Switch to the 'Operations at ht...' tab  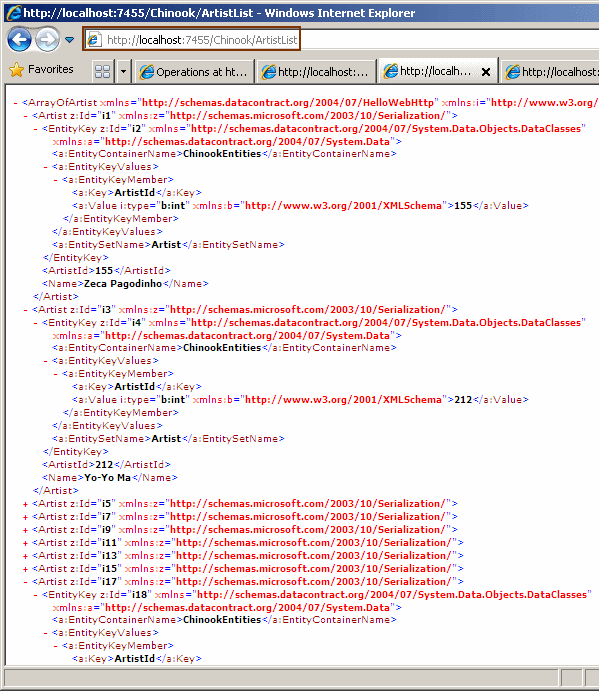click(194, 71)
